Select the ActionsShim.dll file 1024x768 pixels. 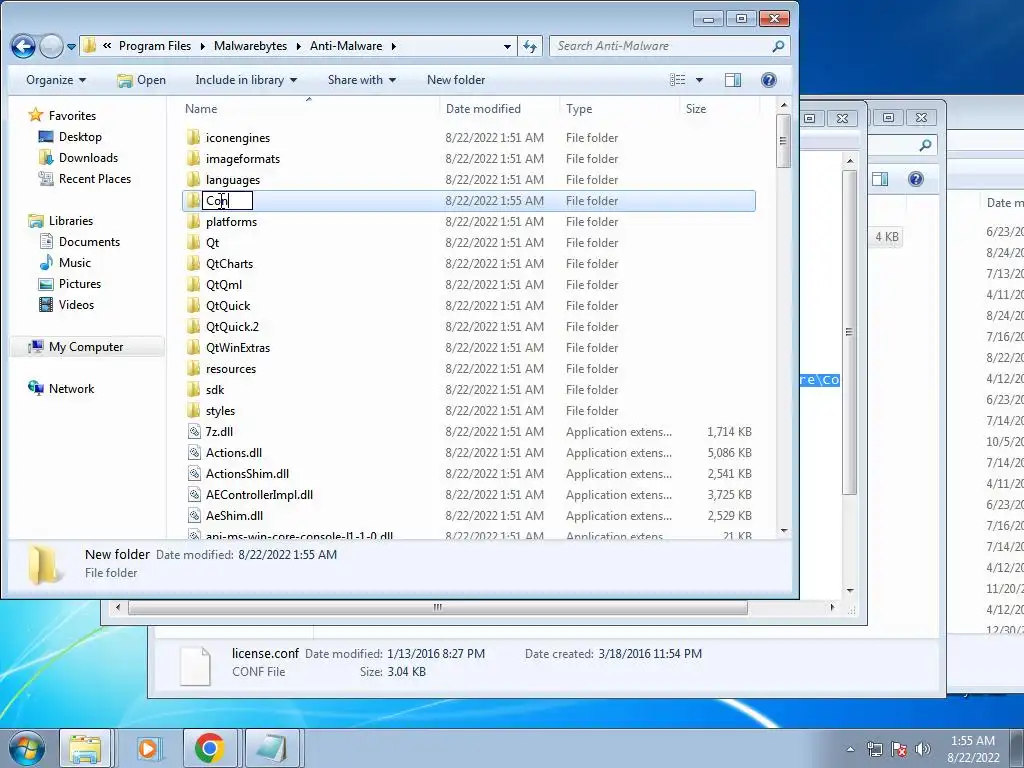247,473
